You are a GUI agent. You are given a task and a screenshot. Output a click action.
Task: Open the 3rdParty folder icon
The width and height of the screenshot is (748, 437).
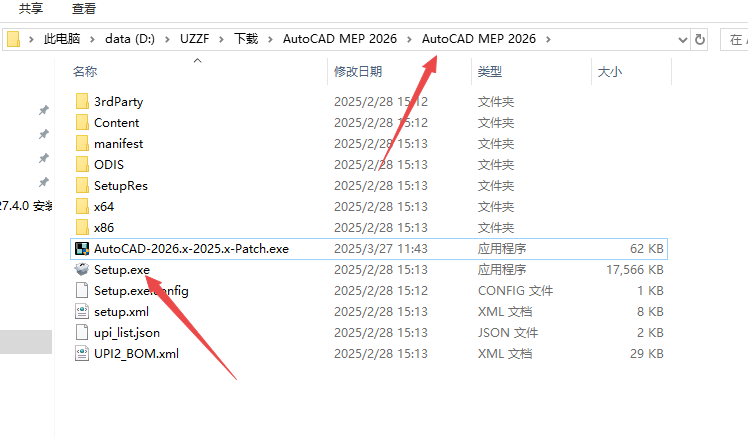[x=82, y=101]
